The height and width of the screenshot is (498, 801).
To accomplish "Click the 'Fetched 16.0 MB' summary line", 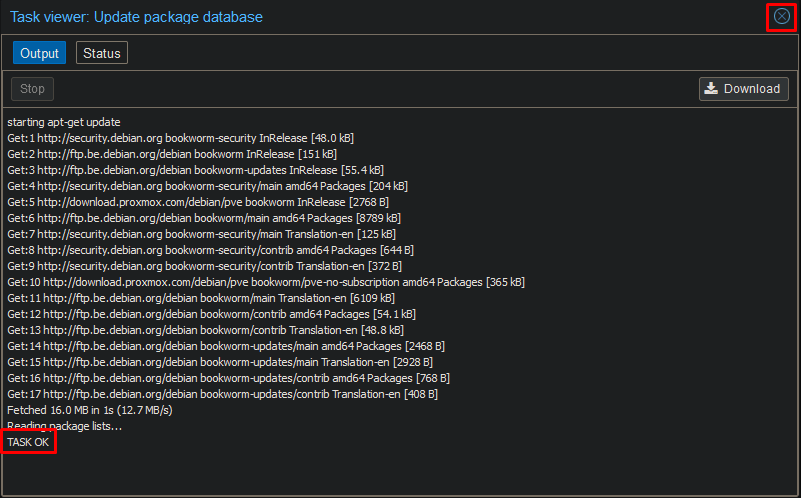I will 89,410.
